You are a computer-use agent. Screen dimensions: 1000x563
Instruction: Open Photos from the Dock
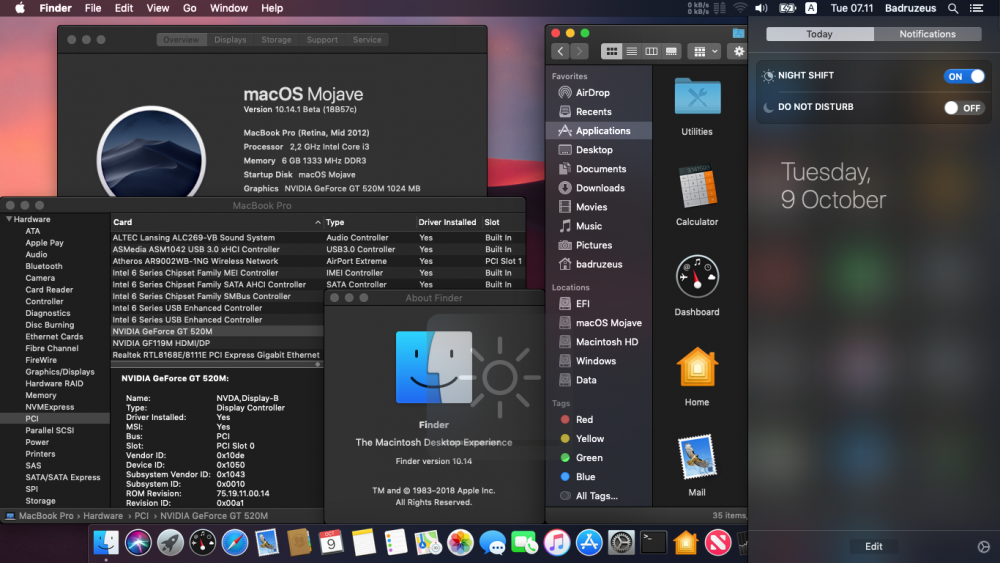pyautogui.click(x=460, y=543)
